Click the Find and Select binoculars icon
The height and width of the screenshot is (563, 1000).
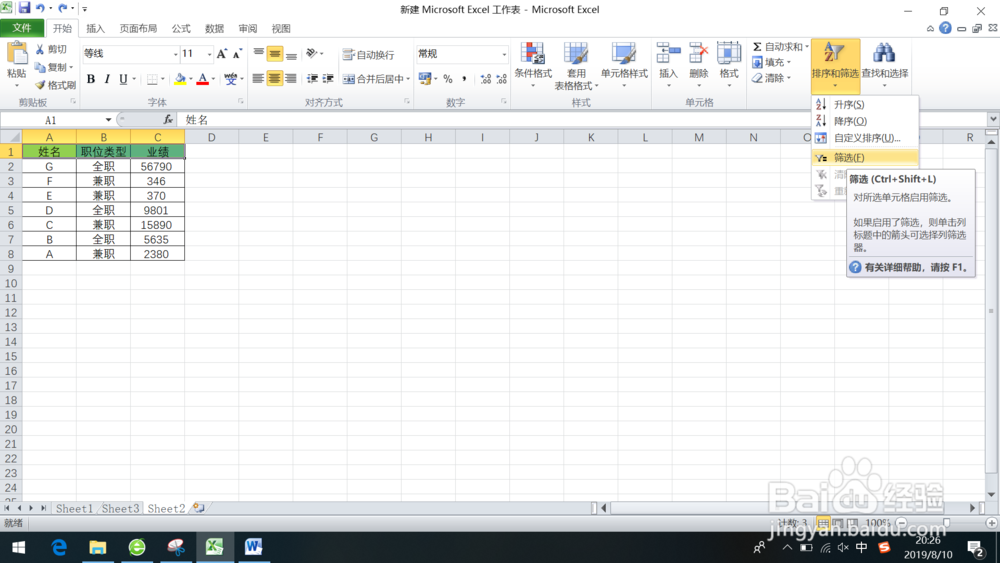(x=884, y=54)
